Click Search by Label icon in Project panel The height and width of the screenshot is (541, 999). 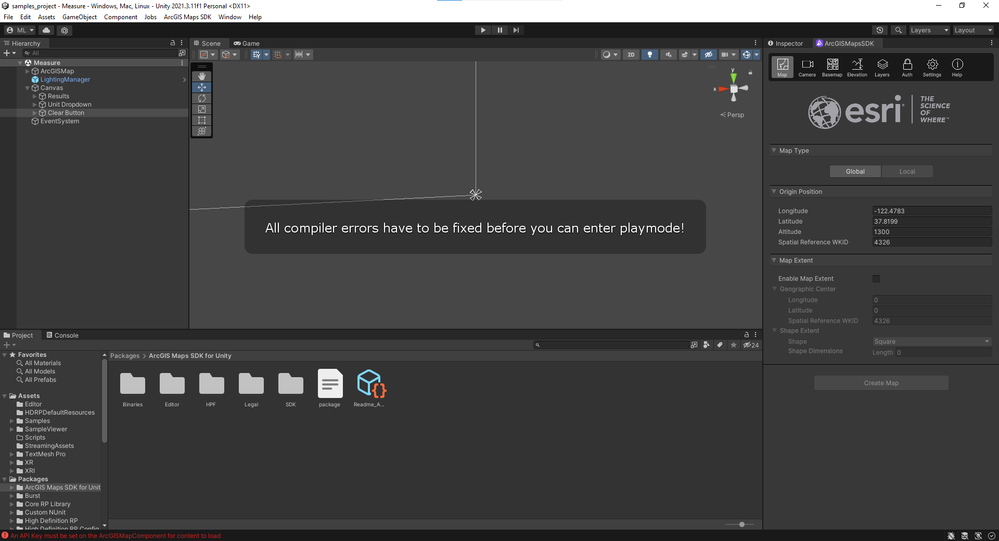719,345
